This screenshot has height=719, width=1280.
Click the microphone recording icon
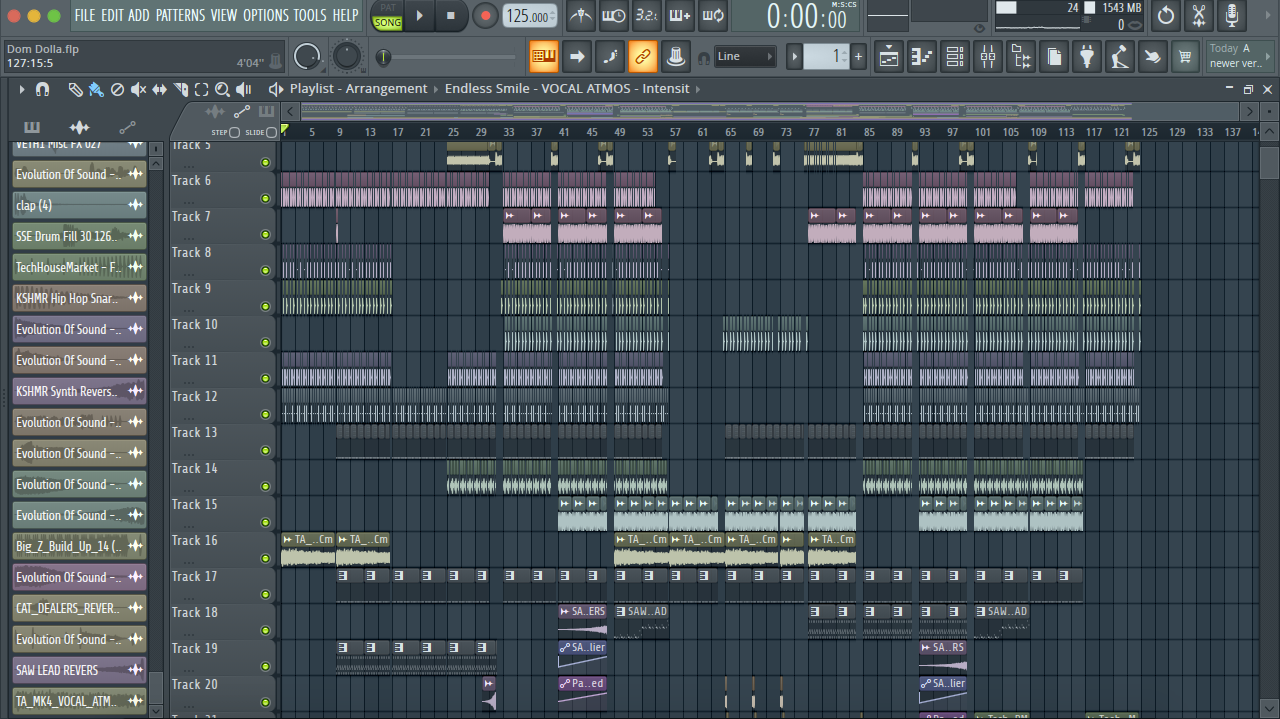coord(1231,16)
